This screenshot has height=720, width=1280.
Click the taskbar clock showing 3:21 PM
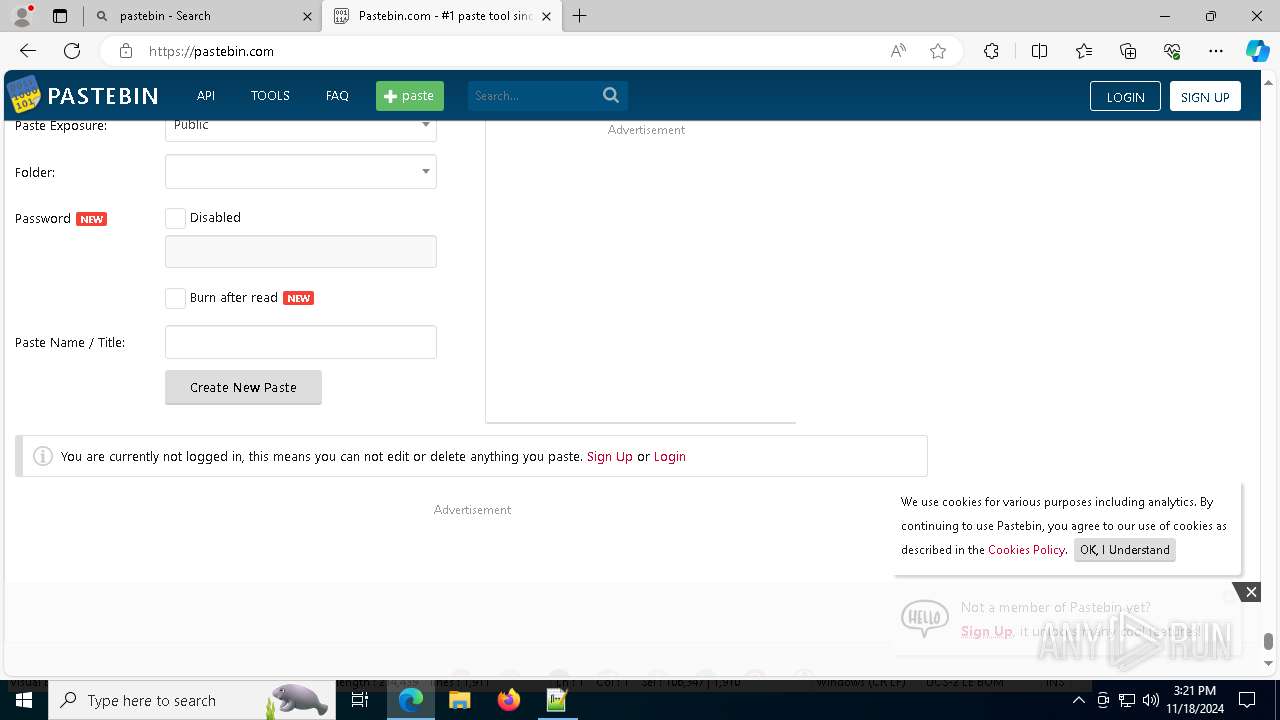[1195, 700]
